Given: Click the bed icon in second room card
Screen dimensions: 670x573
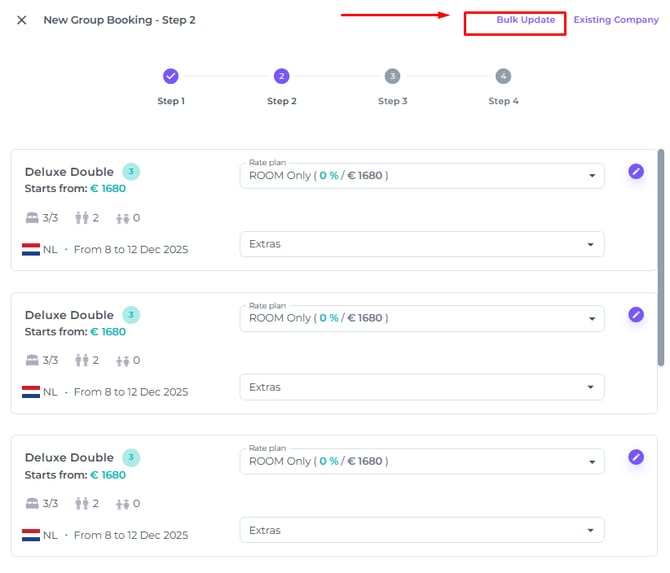Looking at the screenshot, I should click(31, 360).
